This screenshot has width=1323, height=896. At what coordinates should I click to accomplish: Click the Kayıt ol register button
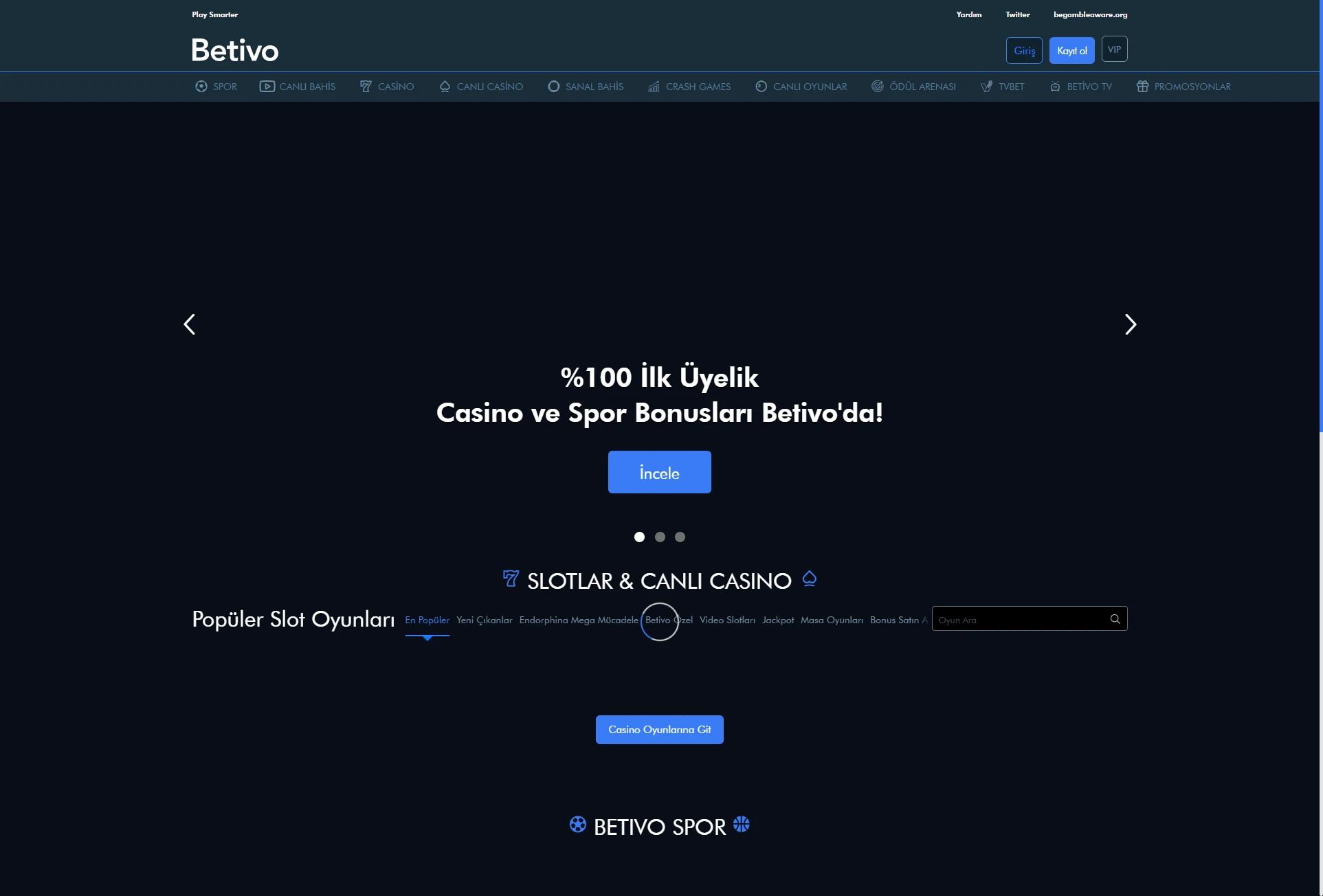tap(1071, 50)
